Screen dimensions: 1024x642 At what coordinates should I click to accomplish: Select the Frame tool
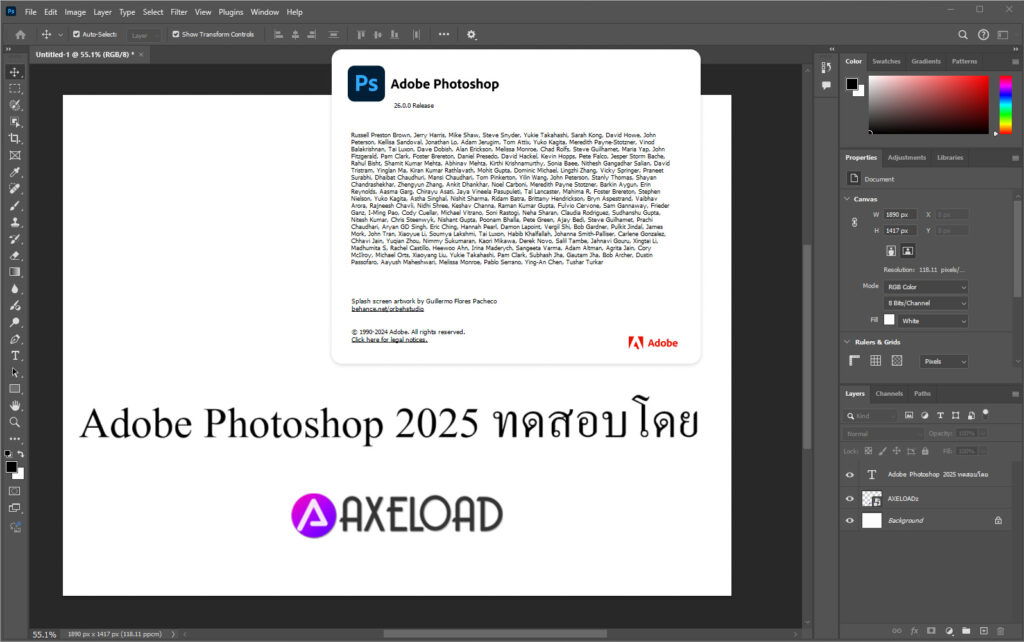pos(14,155)
